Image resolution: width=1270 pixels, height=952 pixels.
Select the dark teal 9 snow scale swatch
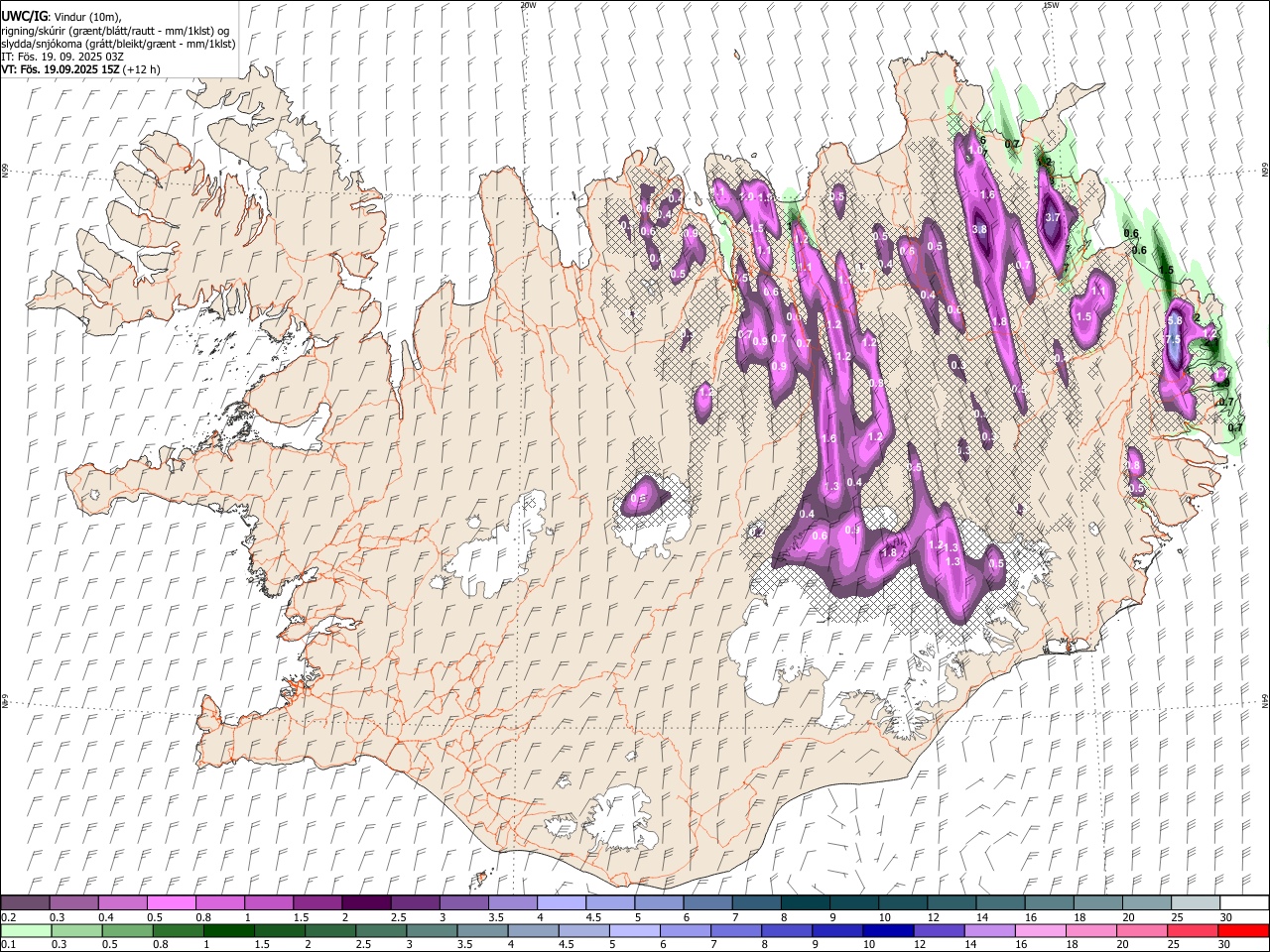[853, 903]
